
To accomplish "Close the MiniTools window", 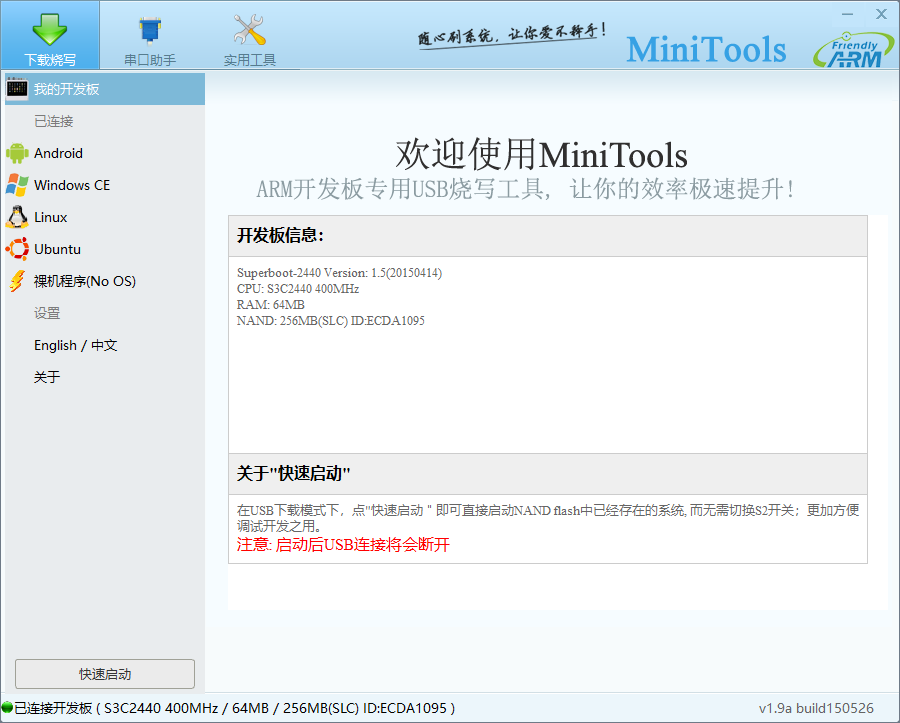I will click(x=882, y=14).
